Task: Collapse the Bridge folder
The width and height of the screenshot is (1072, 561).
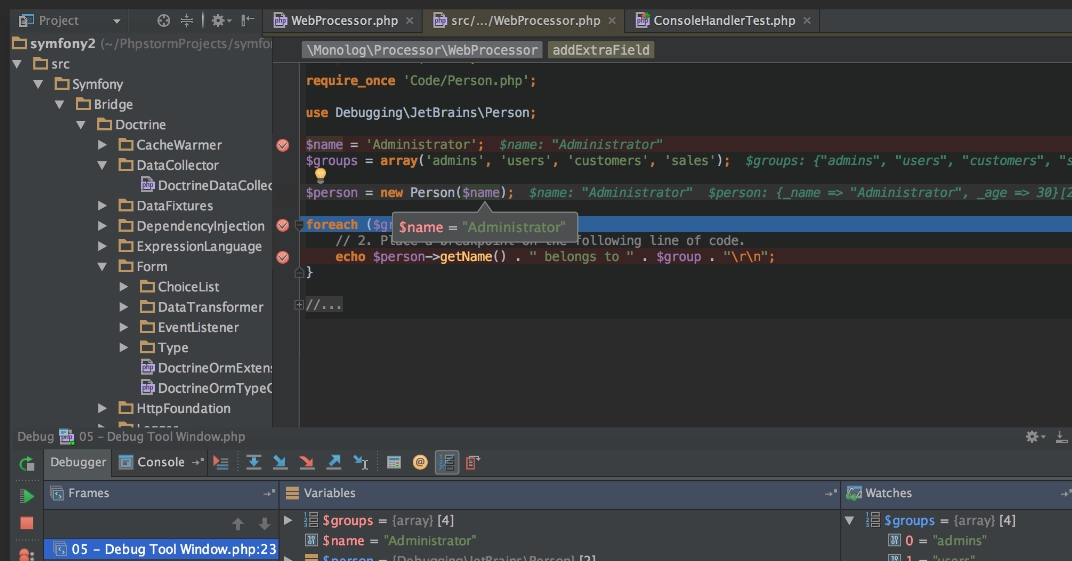Action: point(59,105)
